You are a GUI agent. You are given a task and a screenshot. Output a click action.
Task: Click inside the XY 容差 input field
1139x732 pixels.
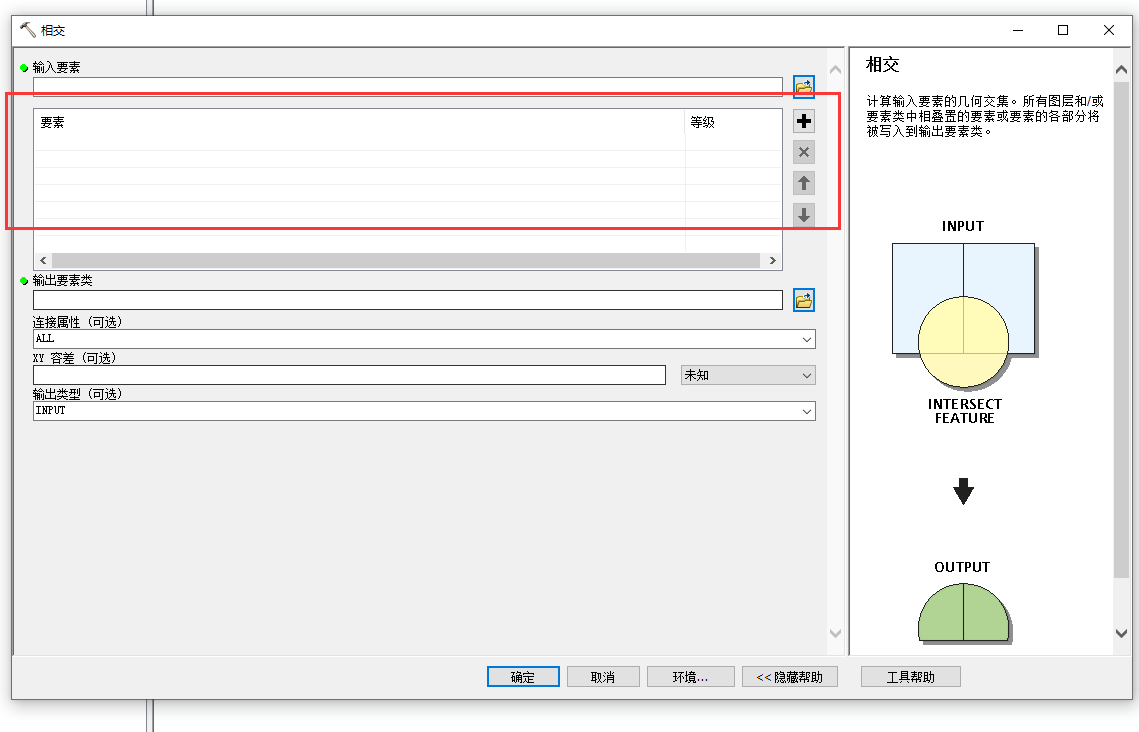point(350,374)
